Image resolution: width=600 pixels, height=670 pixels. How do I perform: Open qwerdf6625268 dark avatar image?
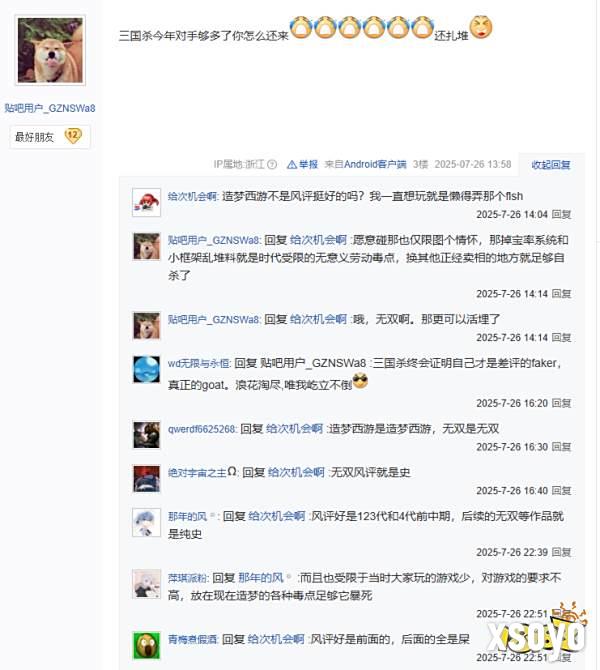click(x=147, y=435)
